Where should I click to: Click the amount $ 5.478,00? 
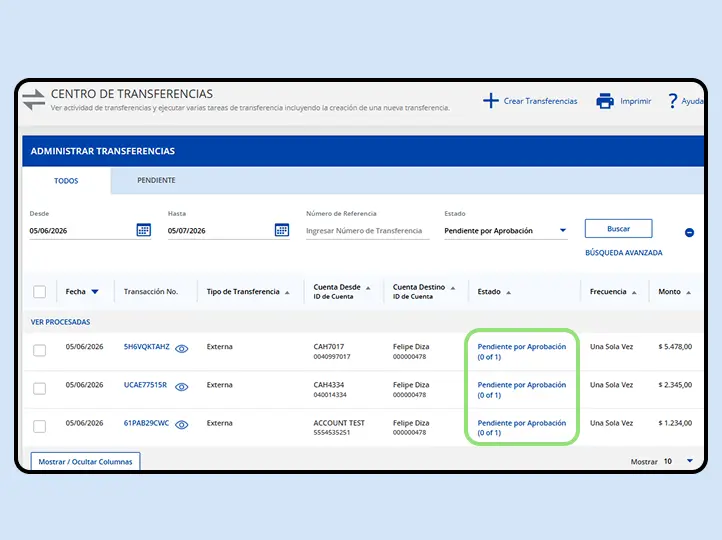675,347
